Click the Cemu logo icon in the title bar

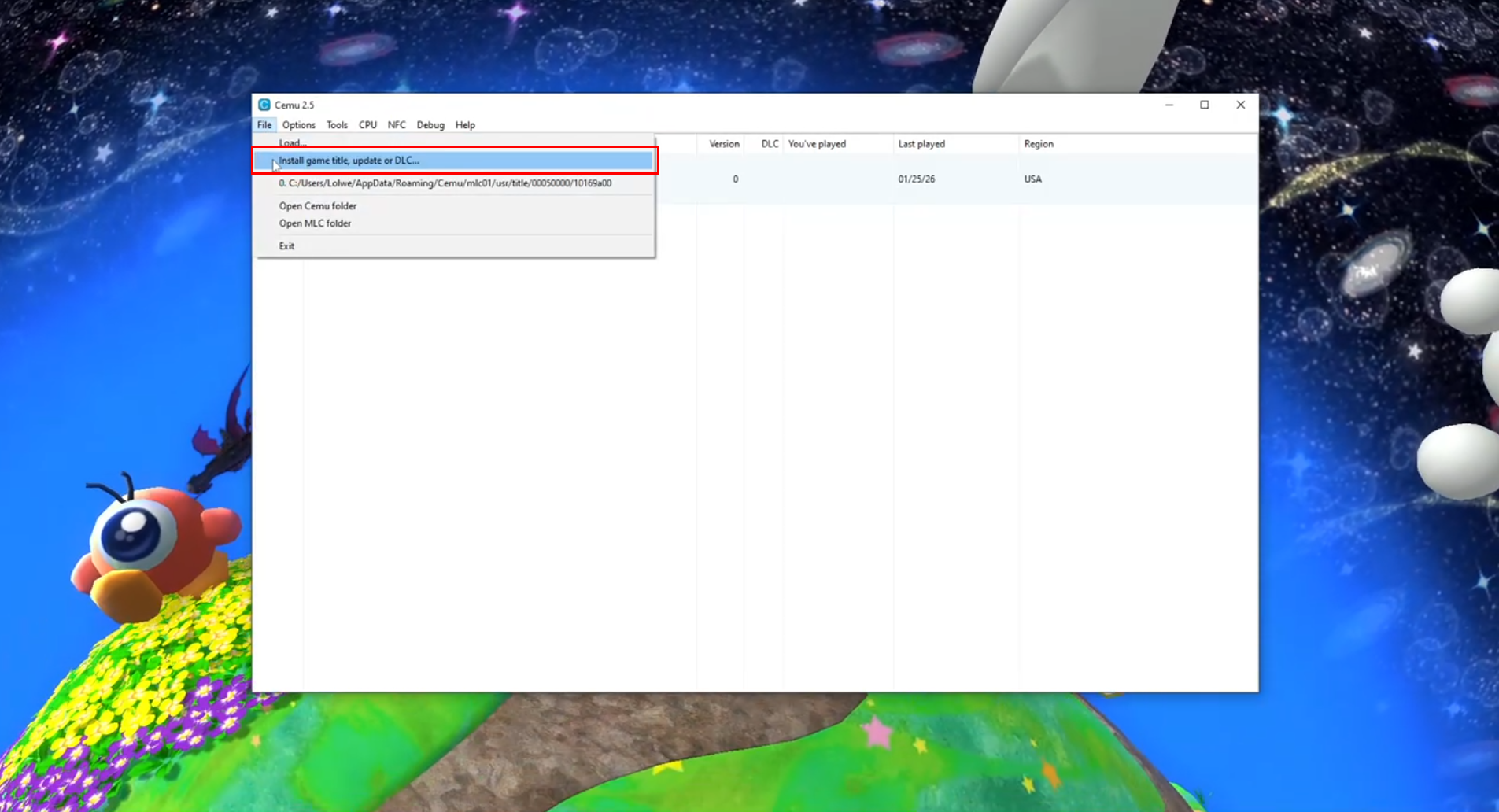pyautogui.click(x=265, y=104)
